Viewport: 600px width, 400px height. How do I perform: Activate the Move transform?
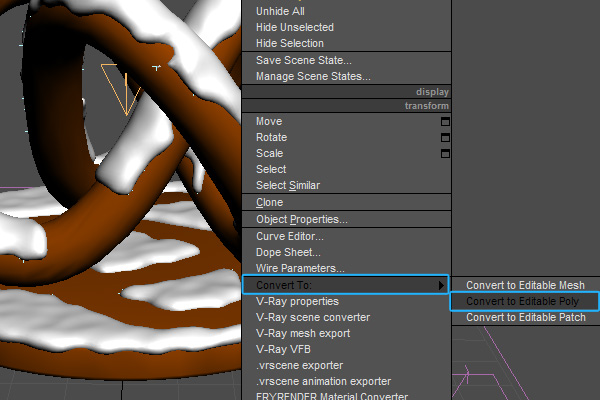[x=269, y=121]
